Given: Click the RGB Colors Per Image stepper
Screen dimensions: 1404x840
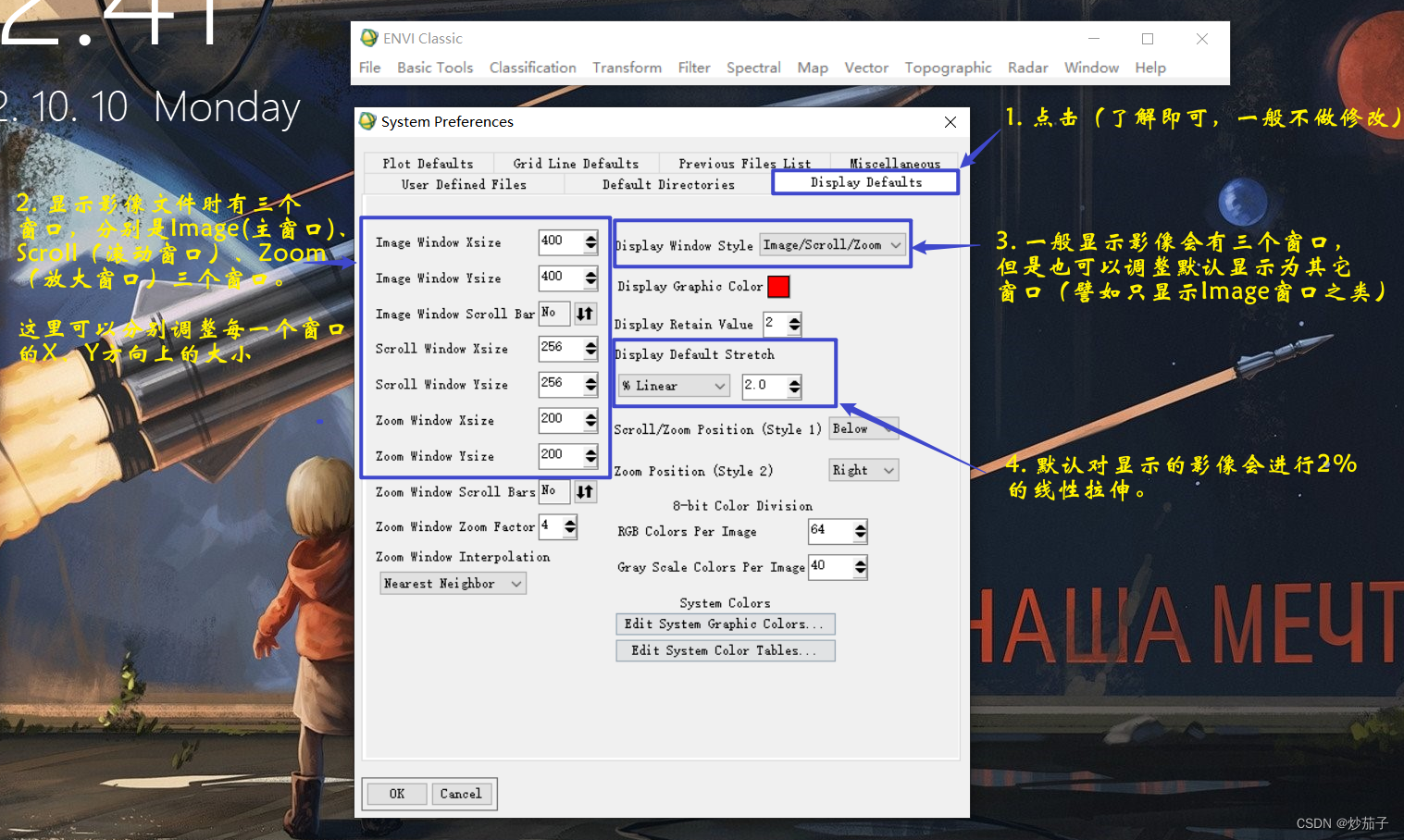Looking at the screenshot, I should pos(861,531).
